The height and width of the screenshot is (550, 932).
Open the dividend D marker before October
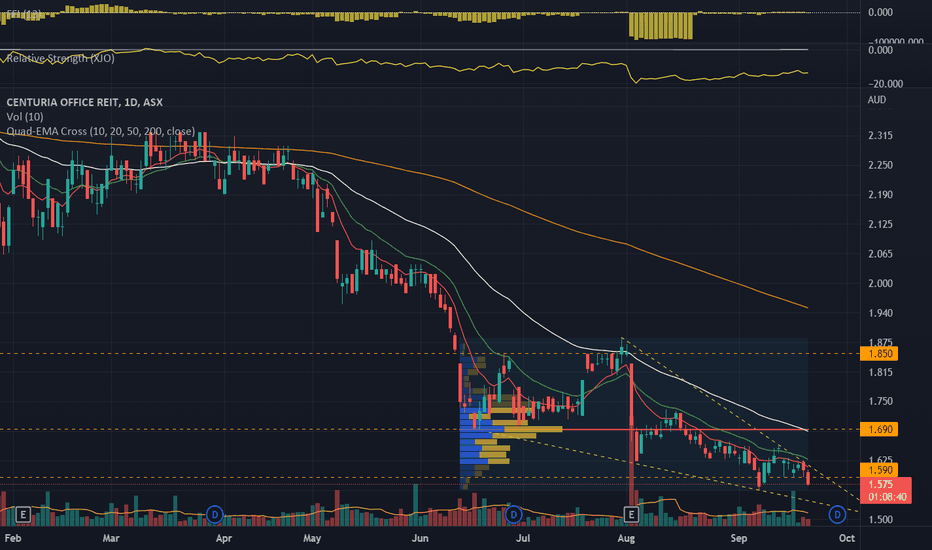837,514
